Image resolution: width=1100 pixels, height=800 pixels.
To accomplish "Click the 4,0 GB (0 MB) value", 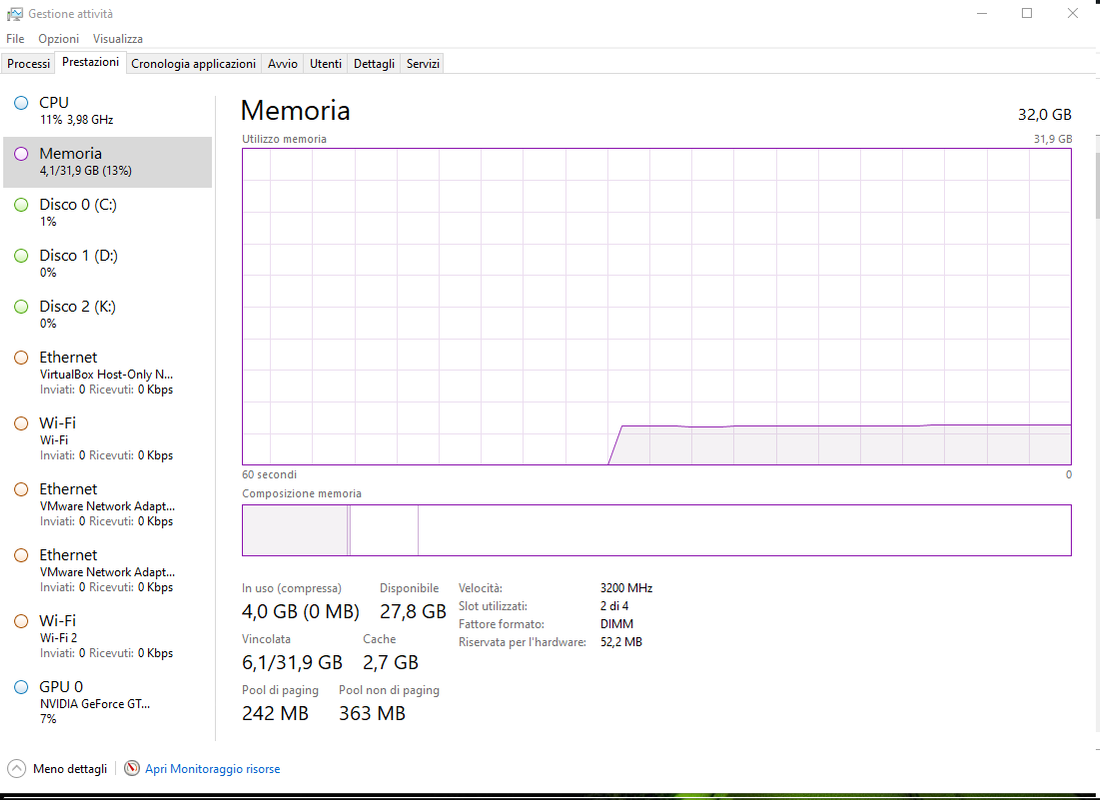I will tap(300, 611).
